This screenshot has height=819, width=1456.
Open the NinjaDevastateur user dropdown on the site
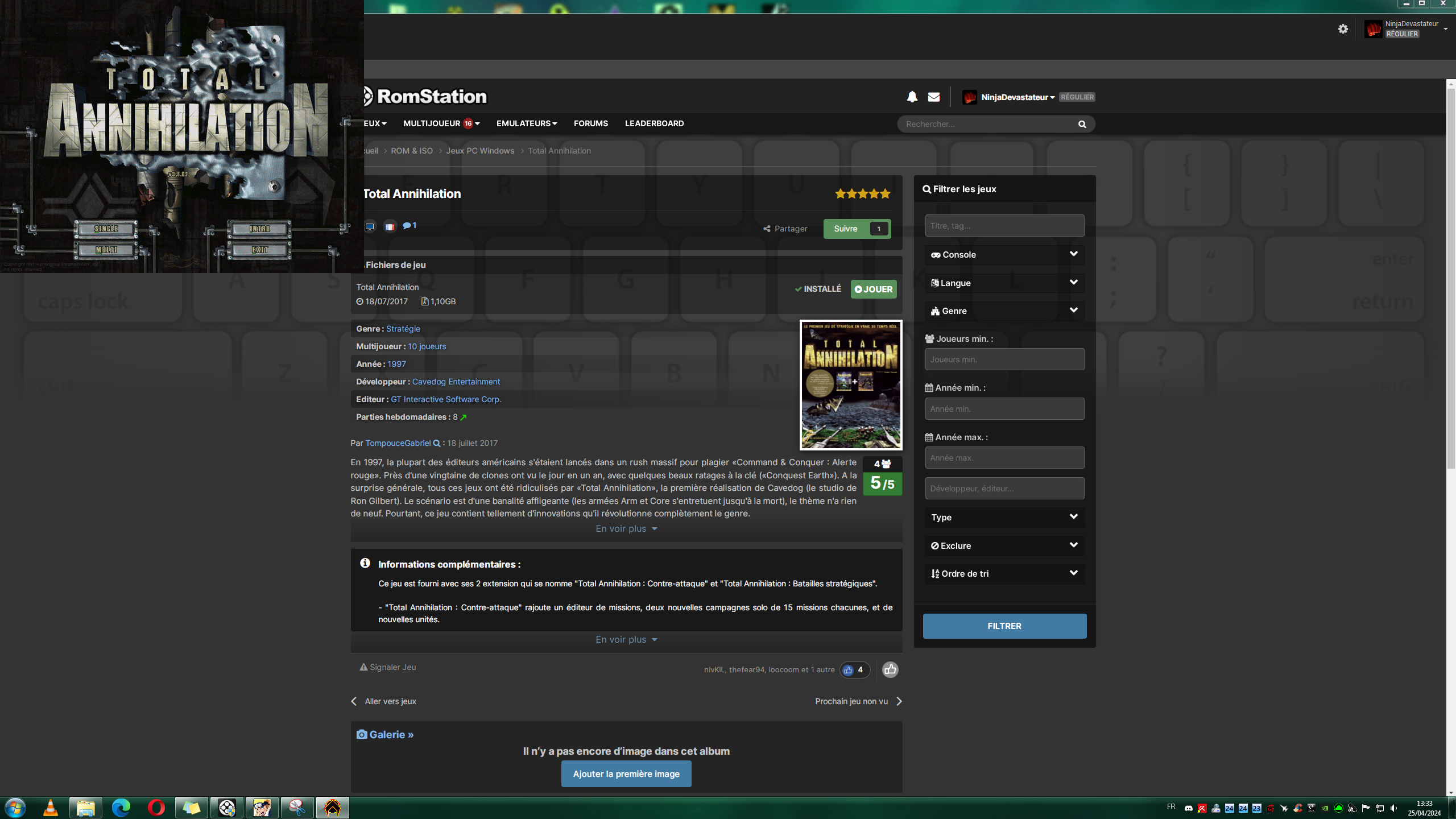tap(1017, 97)
